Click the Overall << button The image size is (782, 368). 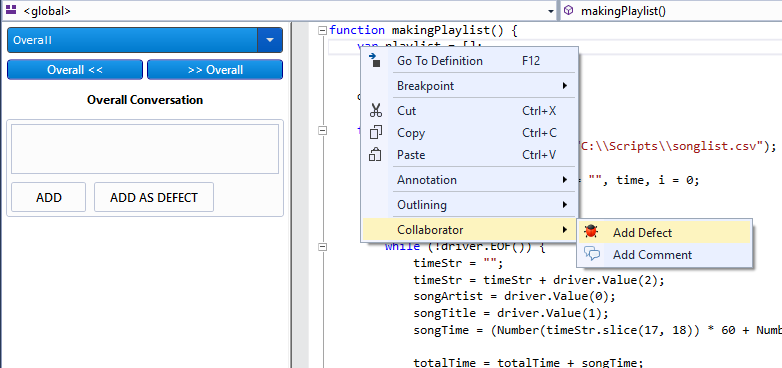(75, 70)
